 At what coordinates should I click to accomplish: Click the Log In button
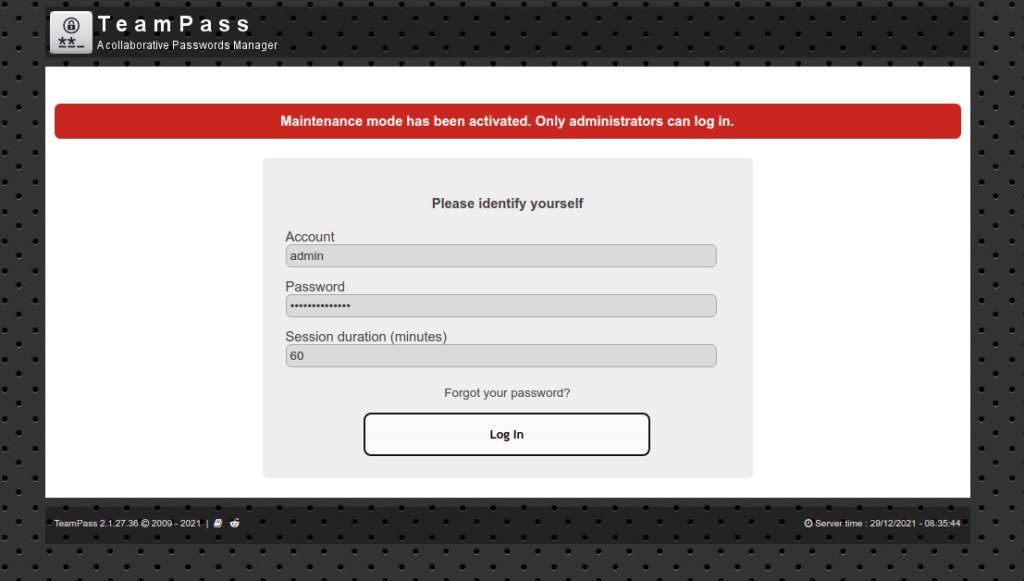click(x=507, y=434)
